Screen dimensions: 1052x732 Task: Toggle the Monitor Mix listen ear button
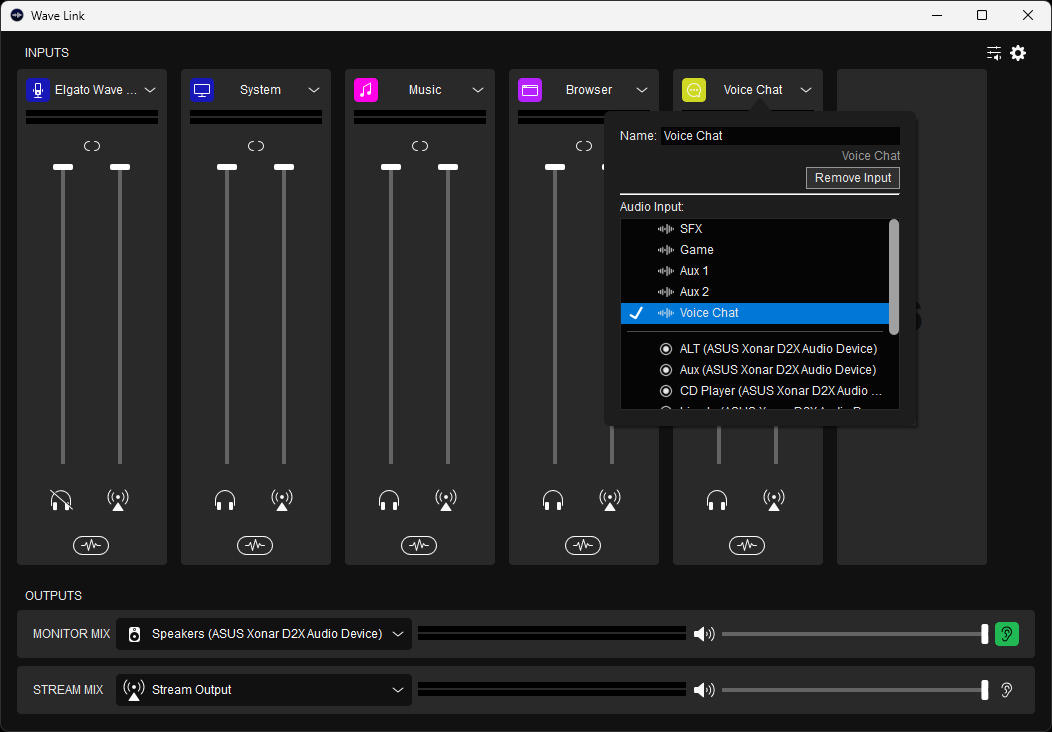pos(1007,634)
